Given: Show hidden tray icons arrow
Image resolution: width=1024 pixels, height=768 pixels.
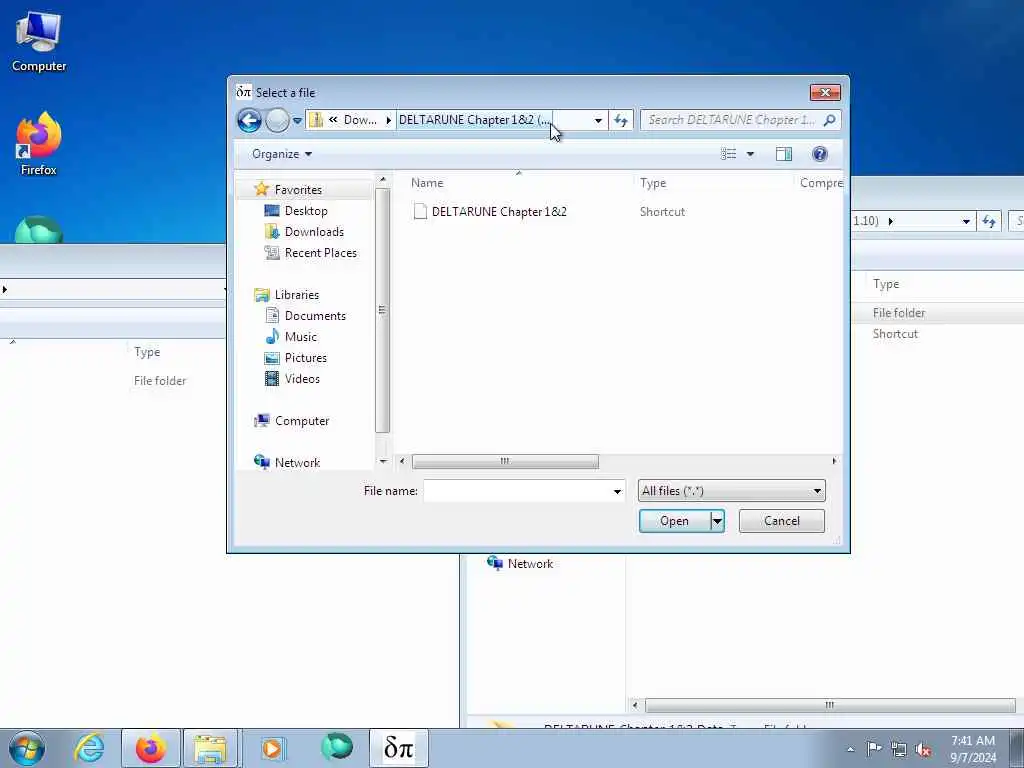Looking at the screenshot, I should pos(850,749).
